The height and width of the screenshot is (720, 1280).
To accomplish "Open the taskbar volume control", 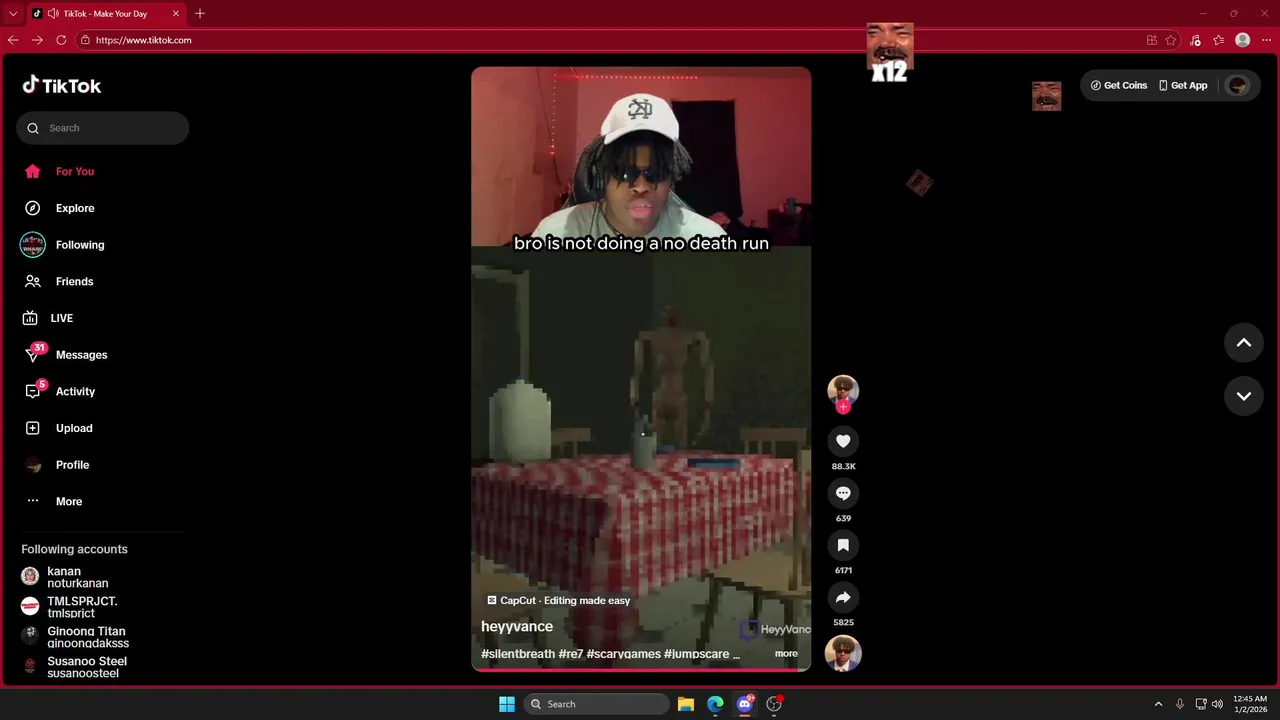I will click(1217, 704).
